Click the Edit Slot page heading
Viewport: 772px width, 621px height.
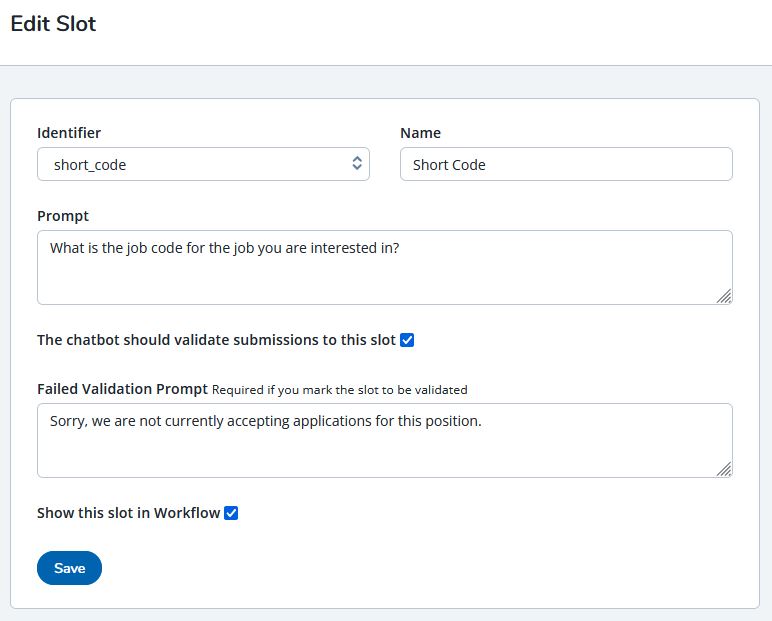click(x=53, y=24)
